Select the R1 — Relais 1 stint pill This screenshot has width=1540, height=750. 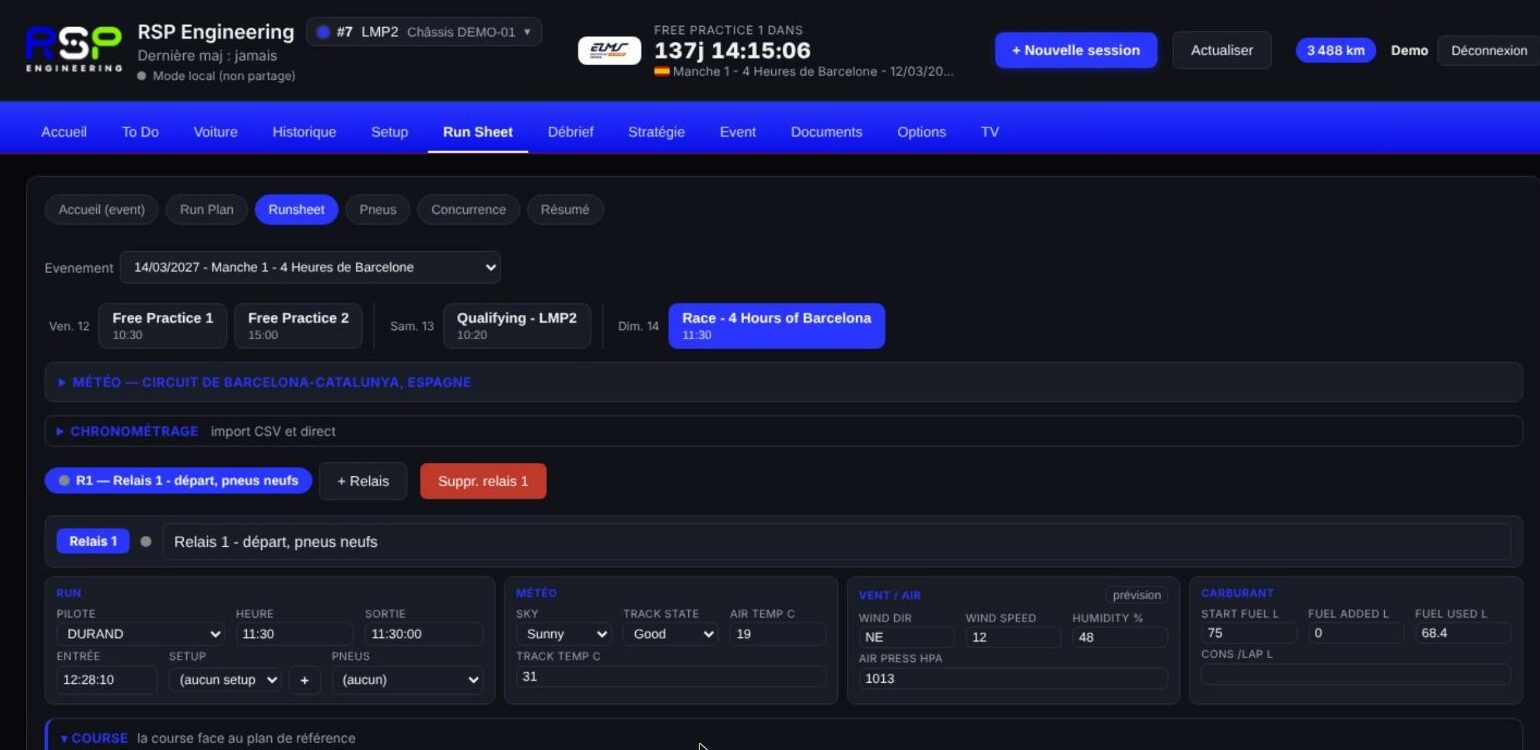[x=179, y=481]
